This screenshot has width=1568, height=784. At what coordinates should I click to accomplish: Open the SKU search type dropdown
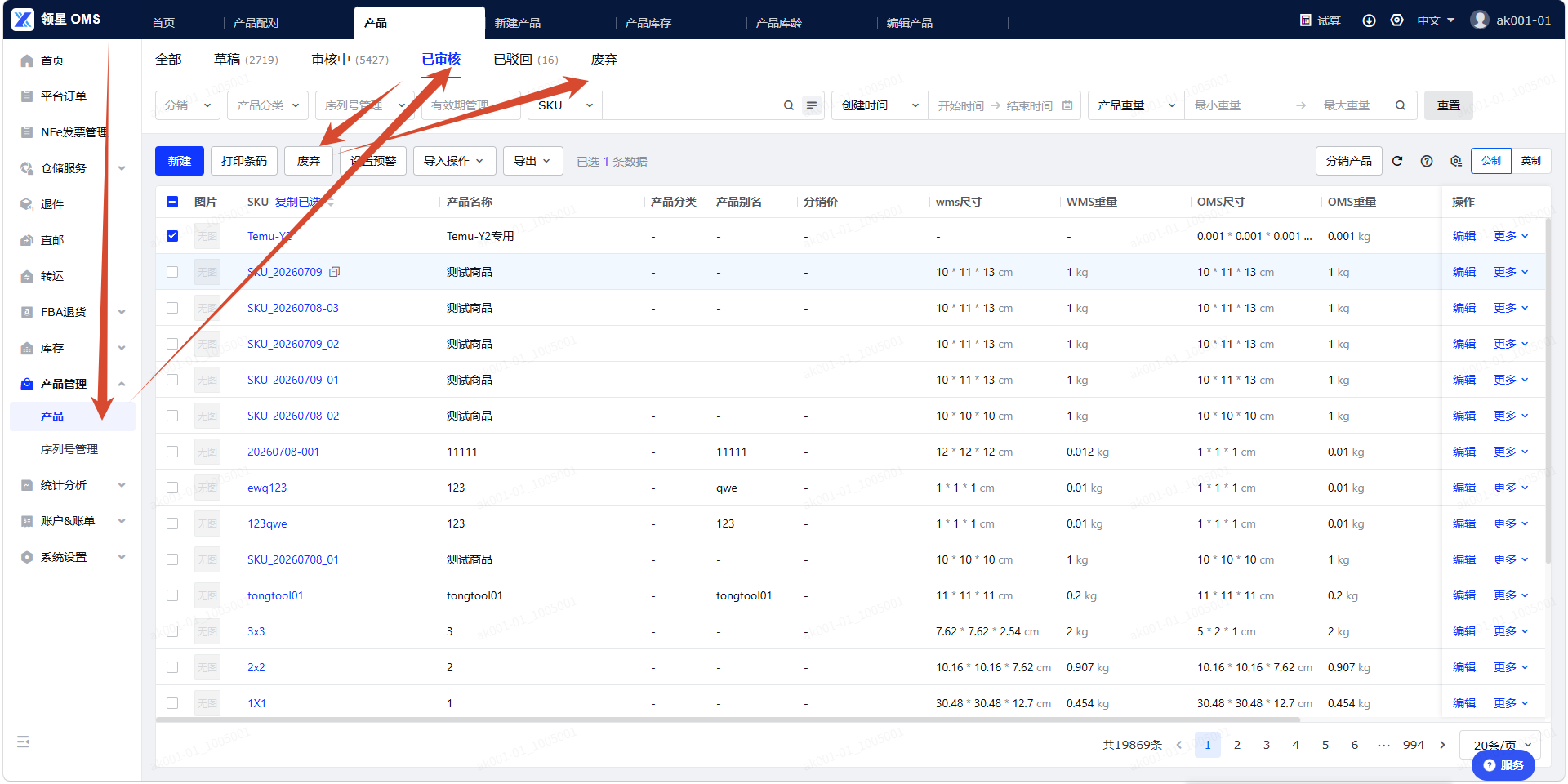(x=565, y=105)
